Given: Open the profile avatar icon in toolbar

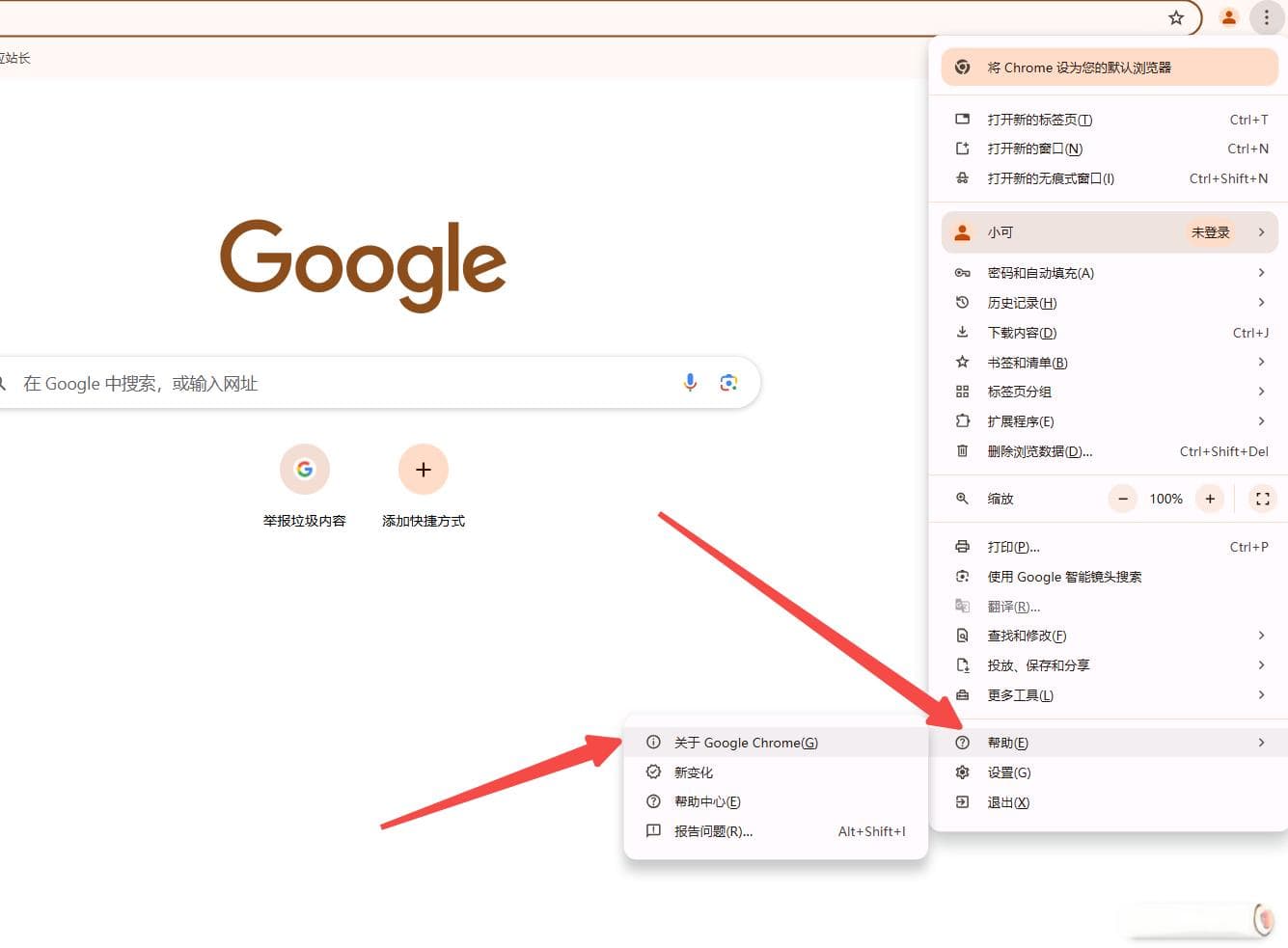Looking at the screenshot, I should tap(1228, 17).
